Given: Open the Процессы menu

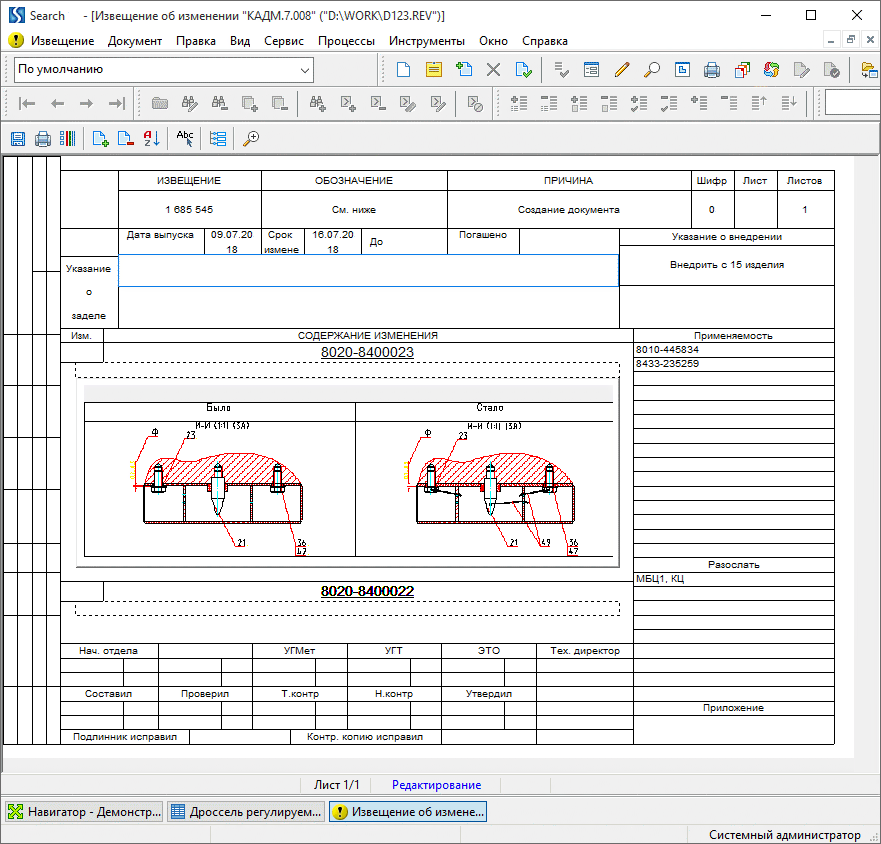Looking at the screenshot, I should click(346, 41).
